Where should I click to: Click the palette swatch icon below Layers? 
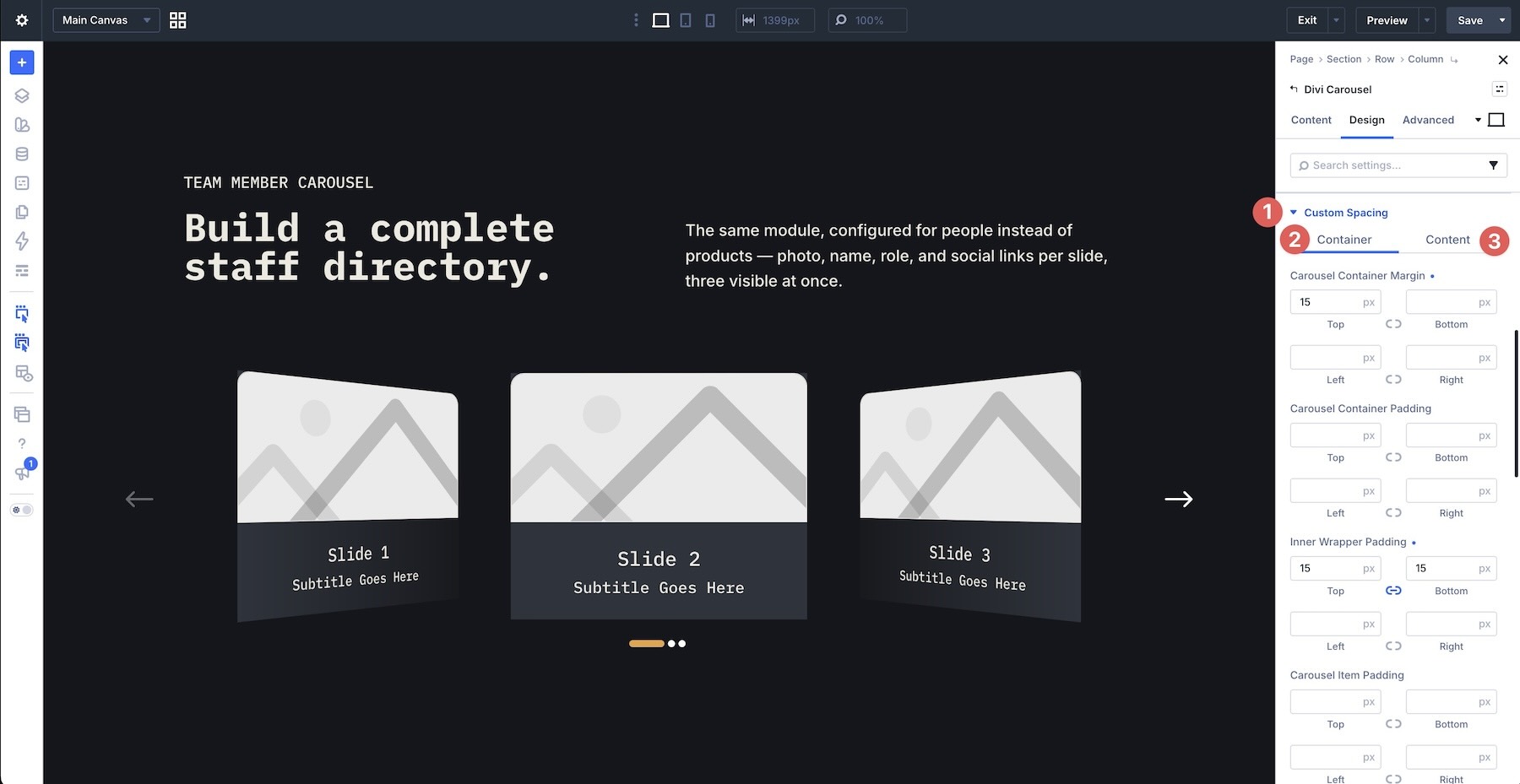click(x=22, y=125)
